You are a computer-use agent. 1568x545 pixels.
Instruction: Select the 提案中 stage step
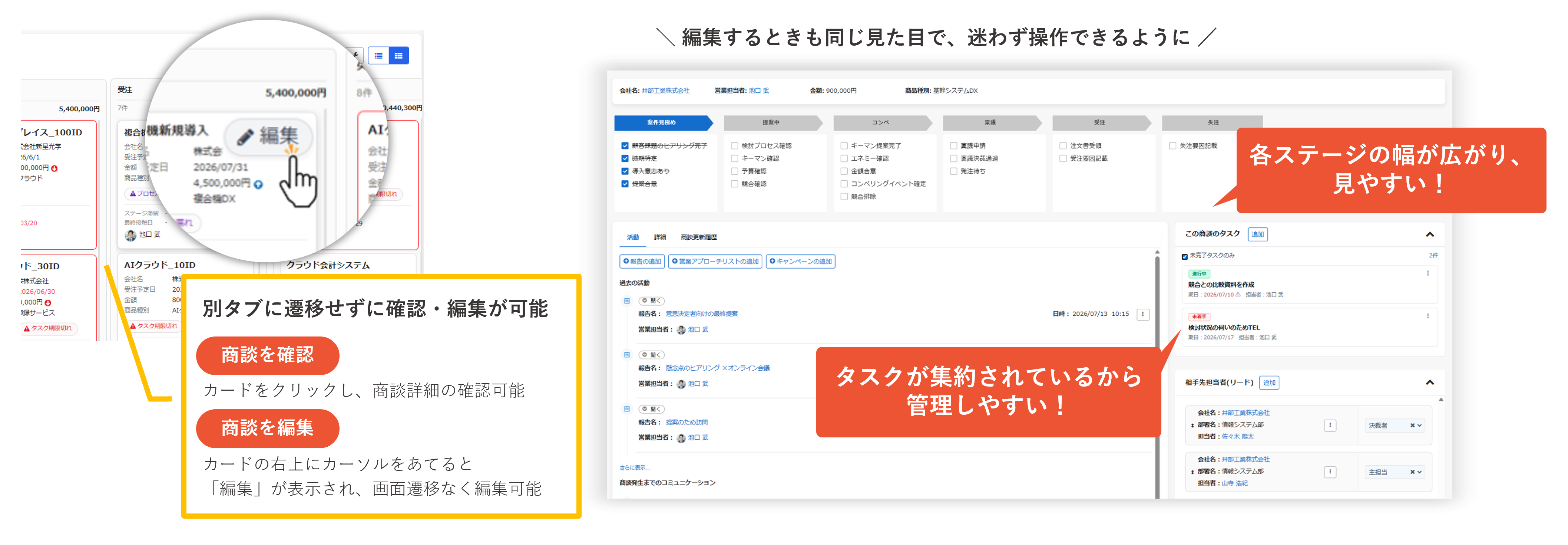pos(773,123)
